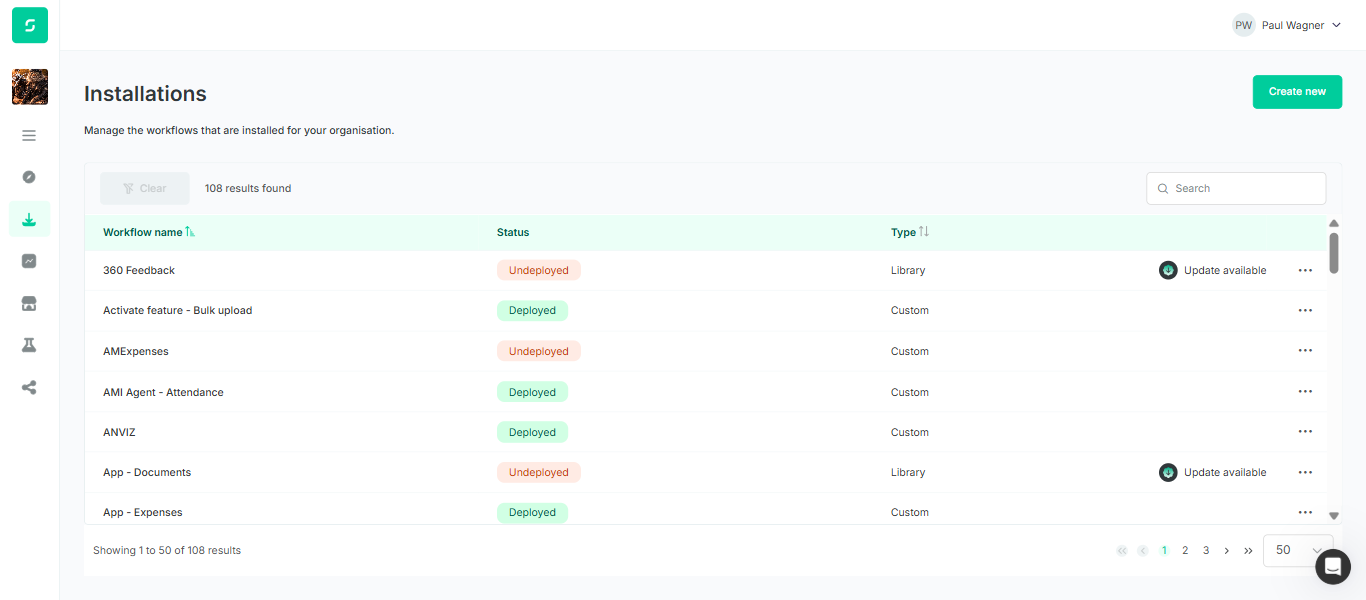Screen dimensions: 1366x600
Task: Go to page 3 of results
Action: [1206, 550]
